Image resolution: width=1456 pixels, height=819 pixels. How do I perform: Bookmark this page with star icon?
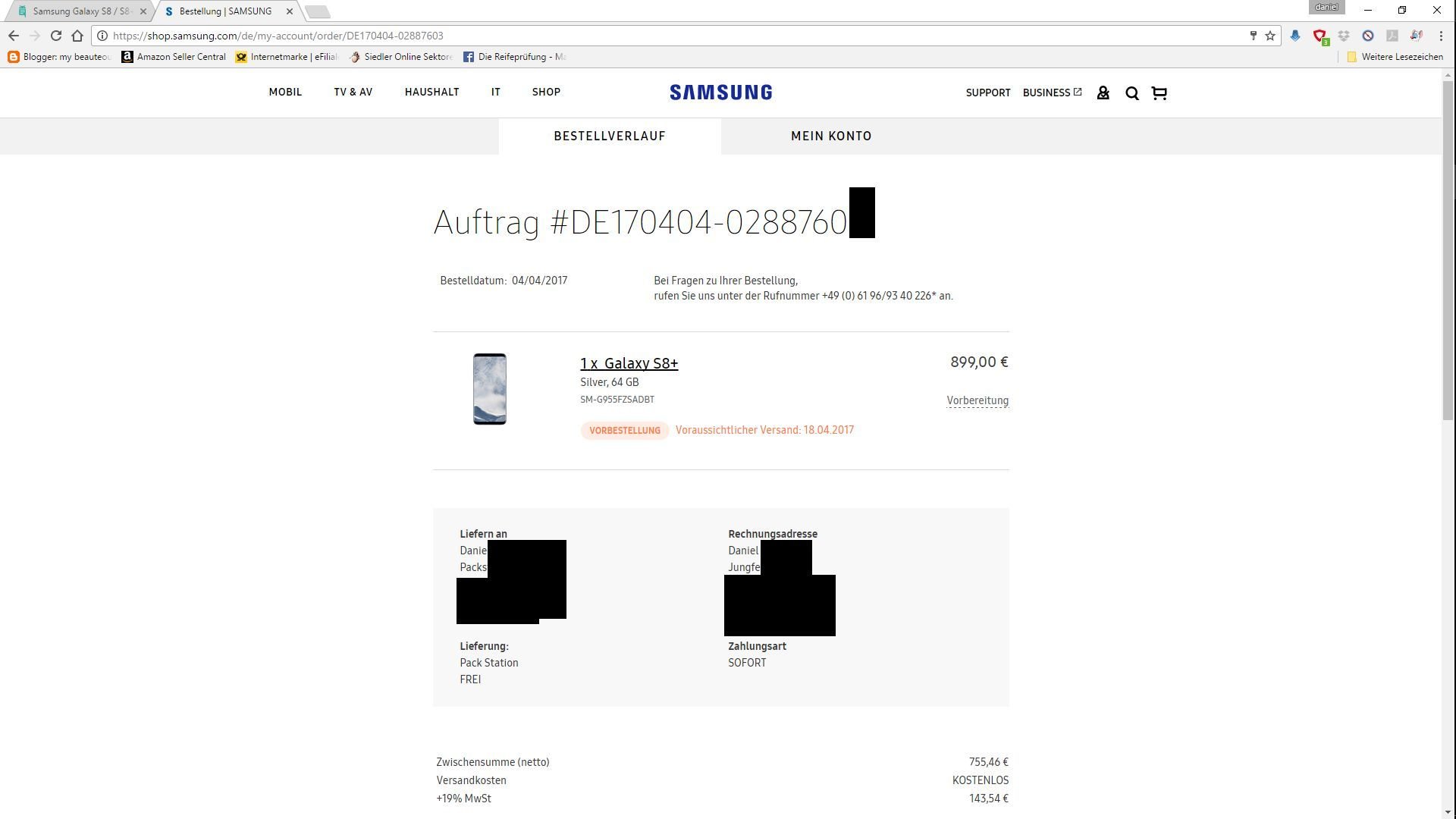click(x=1270, y=36)
